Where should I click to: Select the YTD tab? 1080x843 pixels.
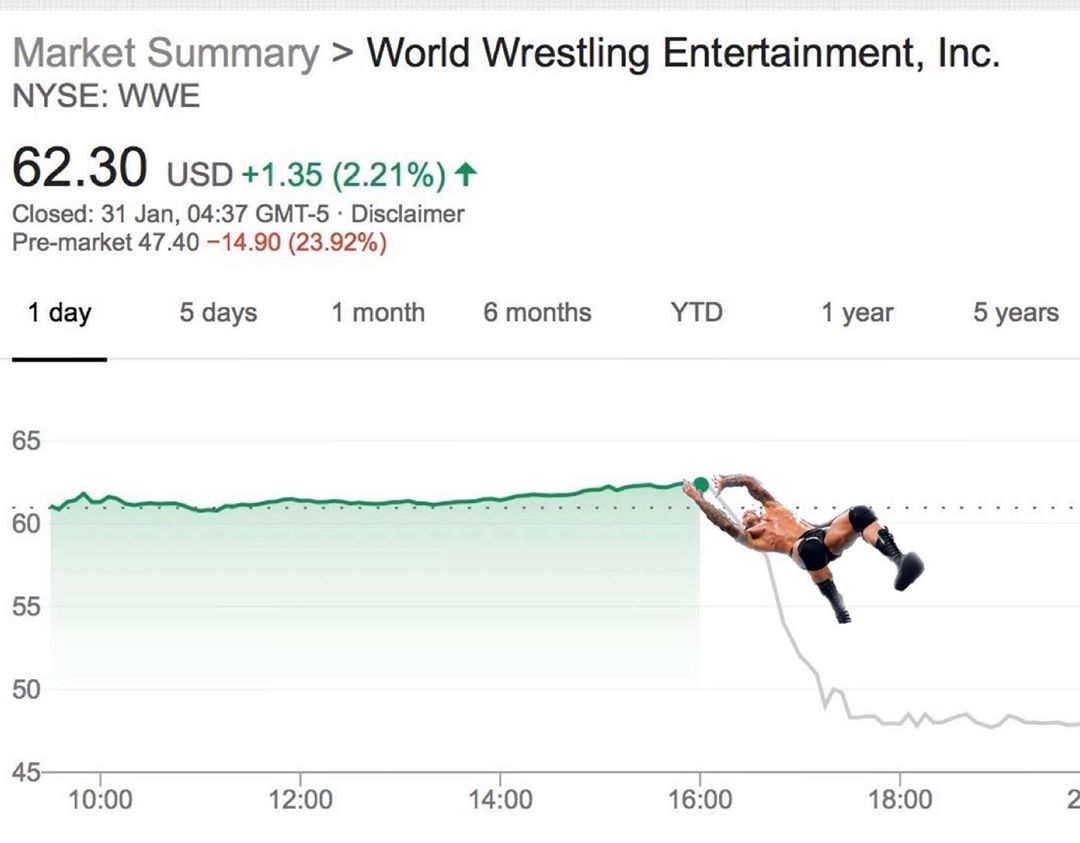(696, 313)
